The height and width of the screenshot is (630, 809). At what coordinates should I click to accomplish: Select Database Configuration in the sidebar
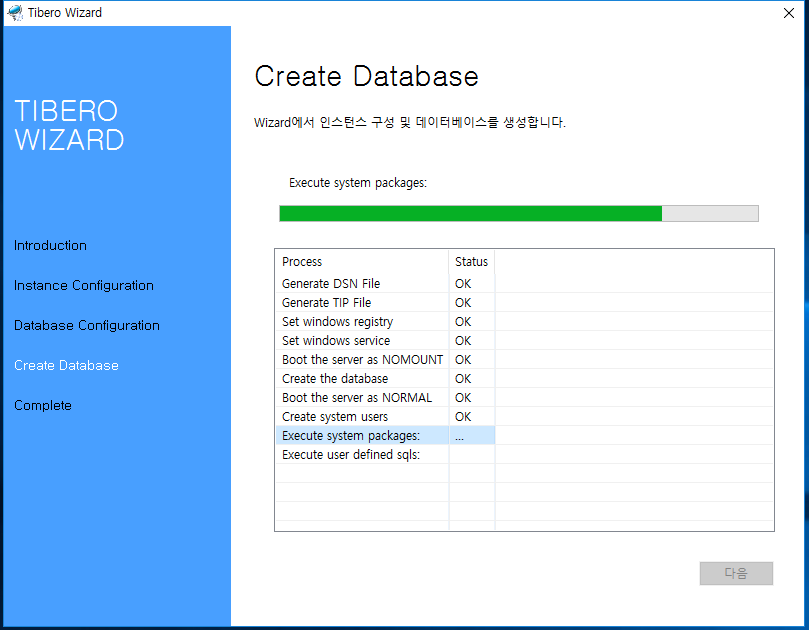pyautogui.click(x=87, y=326)
